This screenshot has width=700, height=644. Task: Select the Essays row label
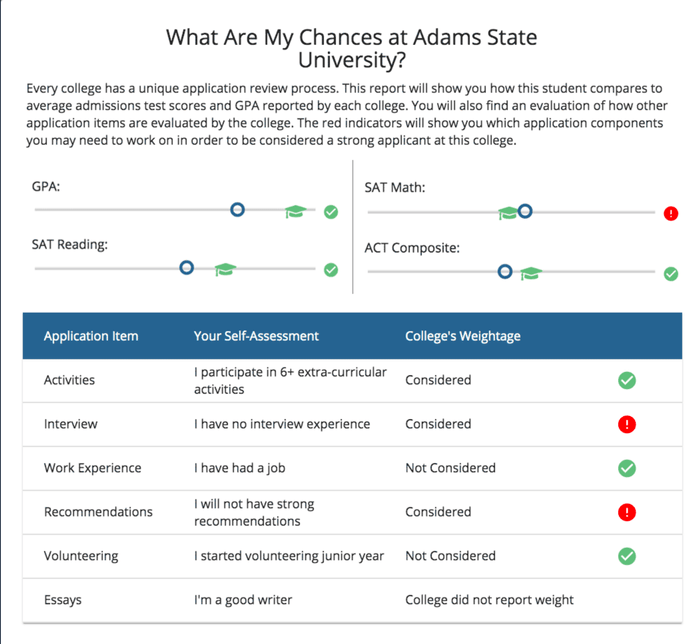pos(63,600)
